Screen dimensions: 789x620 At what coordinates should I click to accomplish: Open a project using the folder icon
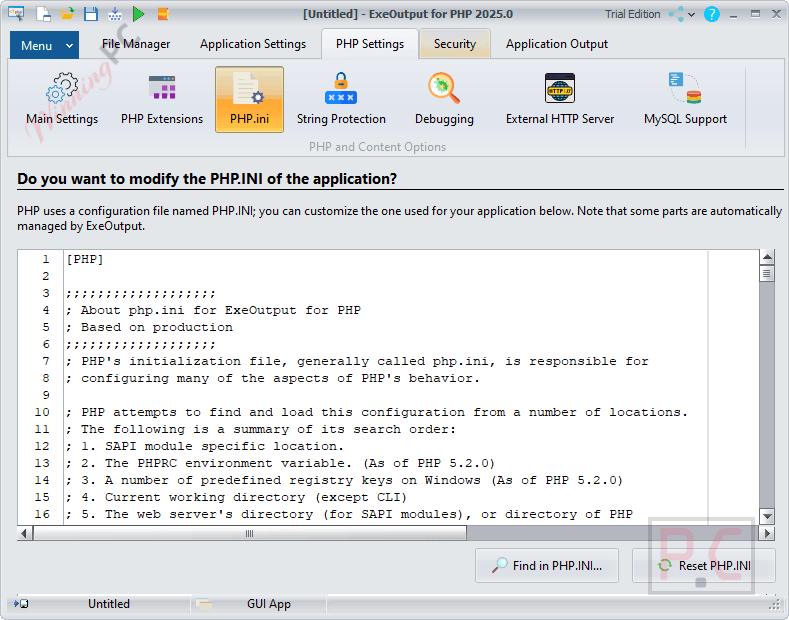tap(67, 14)
